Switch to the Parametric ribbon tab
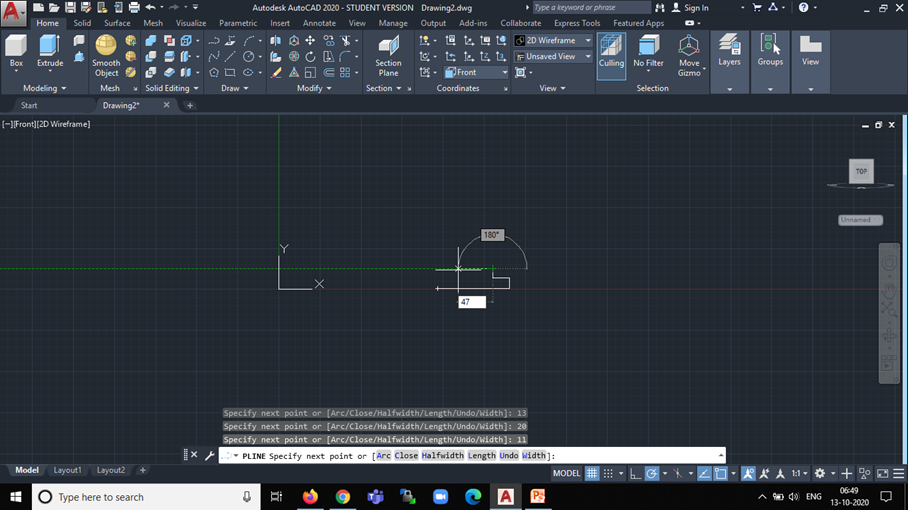Screen dimensions: 908x510 coord(238,23)
